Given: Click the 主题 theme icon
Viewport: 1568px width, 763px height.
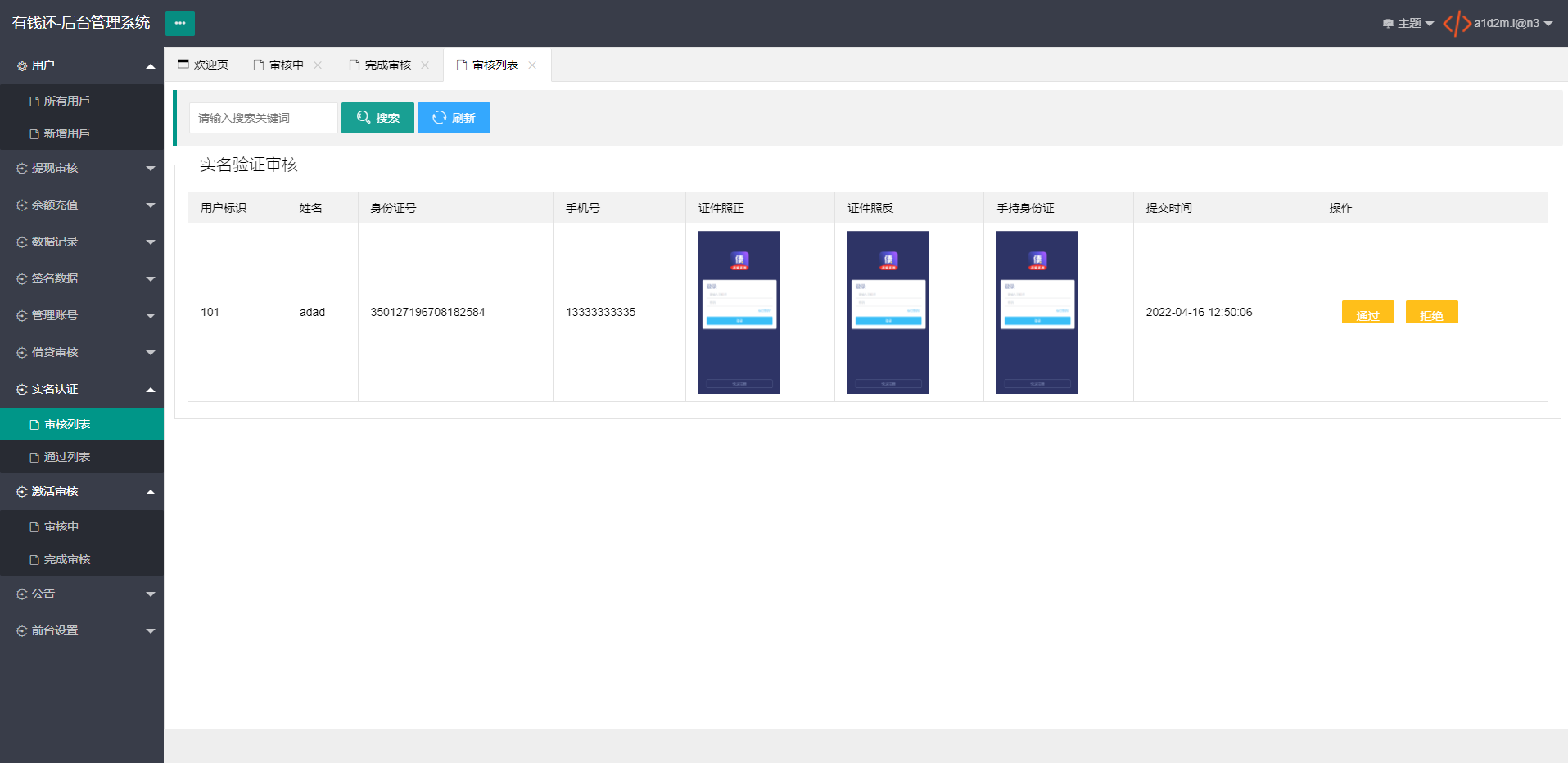Looking at the screenshot, I should click(x=1388, y=24).
